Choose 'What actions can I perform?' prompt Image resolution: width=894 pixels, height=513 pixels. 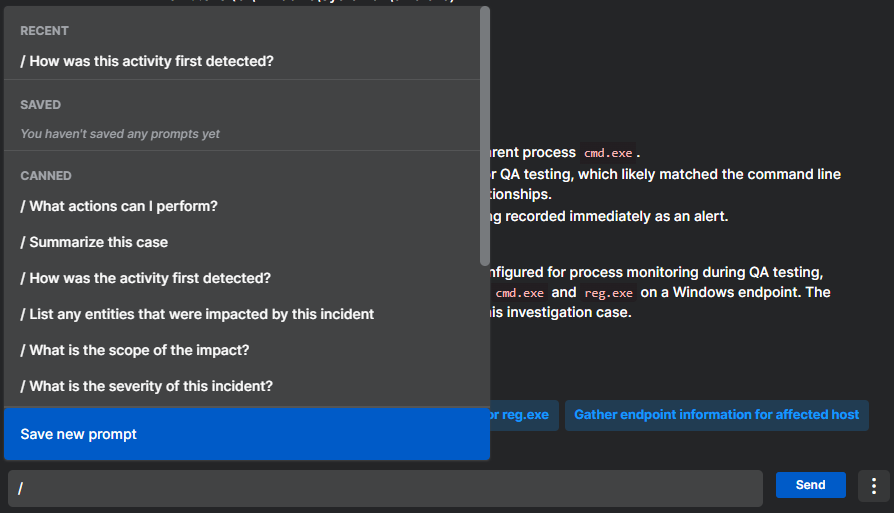point(119,206)
